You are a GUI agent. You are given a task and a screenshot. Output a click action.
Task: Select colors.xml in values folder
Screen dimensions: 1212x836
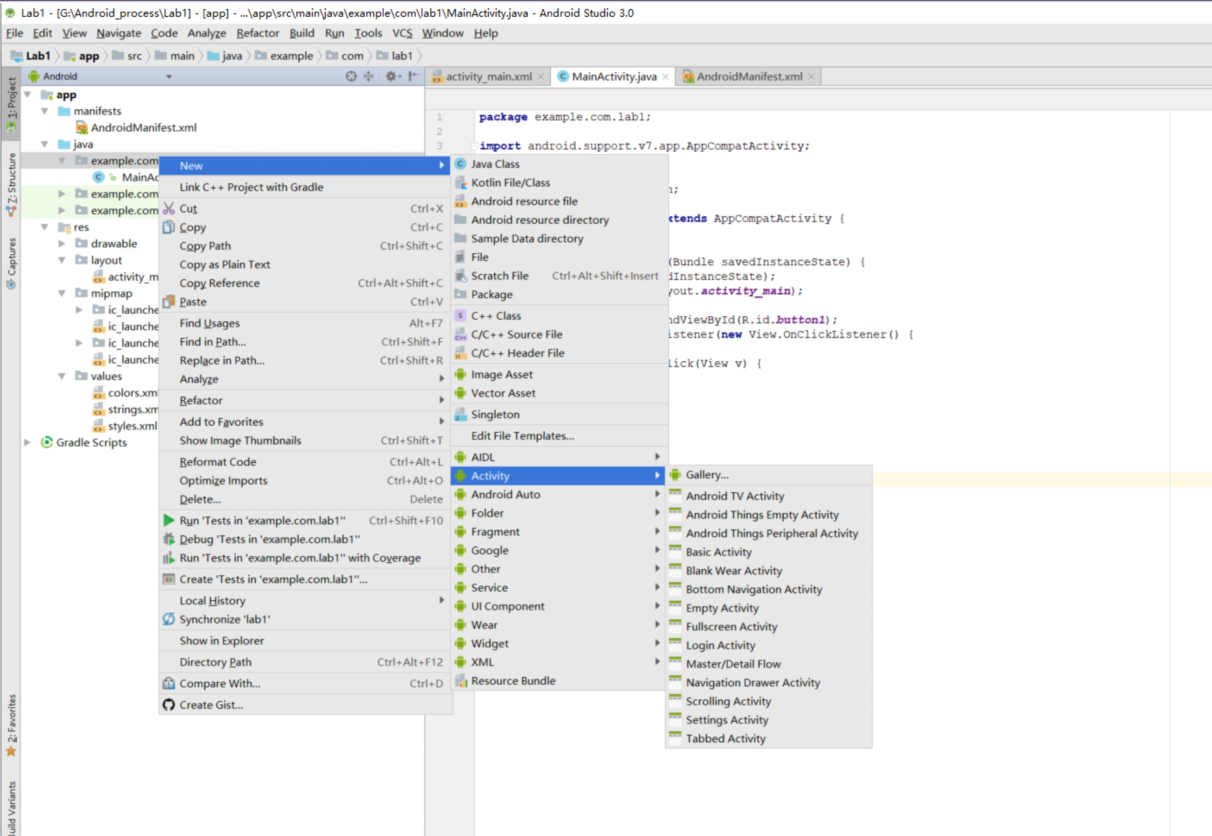pos(125,393)
